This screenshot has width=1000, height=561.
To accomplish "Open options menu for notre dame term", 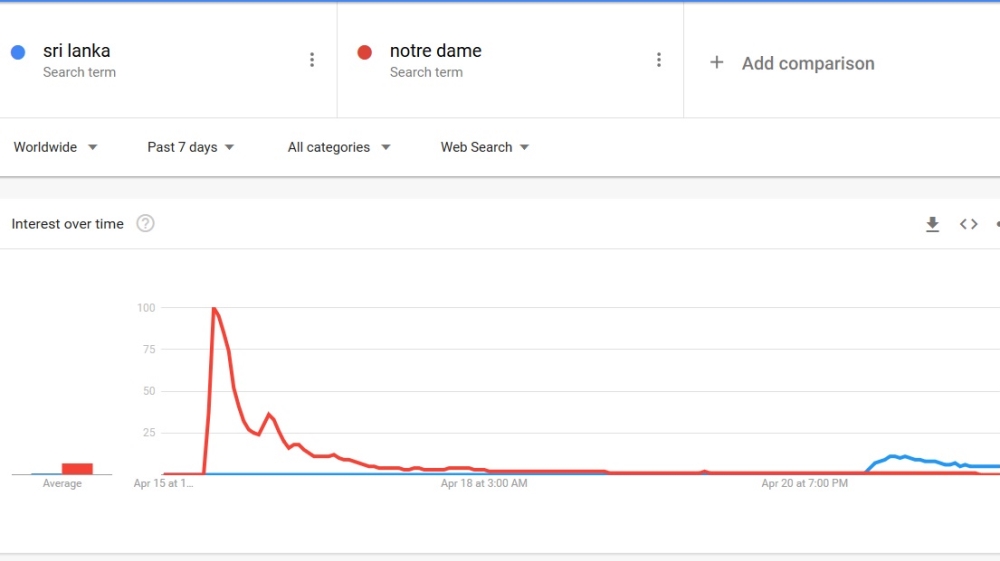I will tap(658, 60).
